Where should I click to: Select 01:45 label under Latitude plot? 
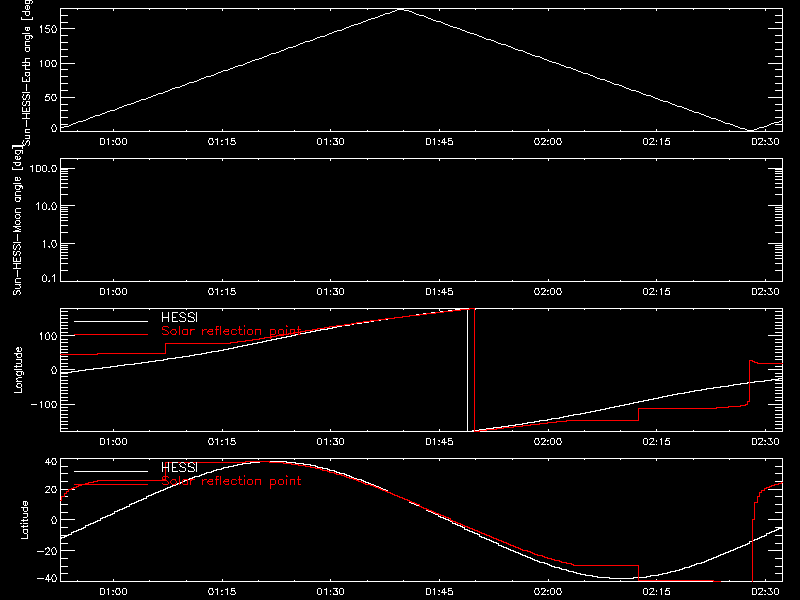(439, 592)
